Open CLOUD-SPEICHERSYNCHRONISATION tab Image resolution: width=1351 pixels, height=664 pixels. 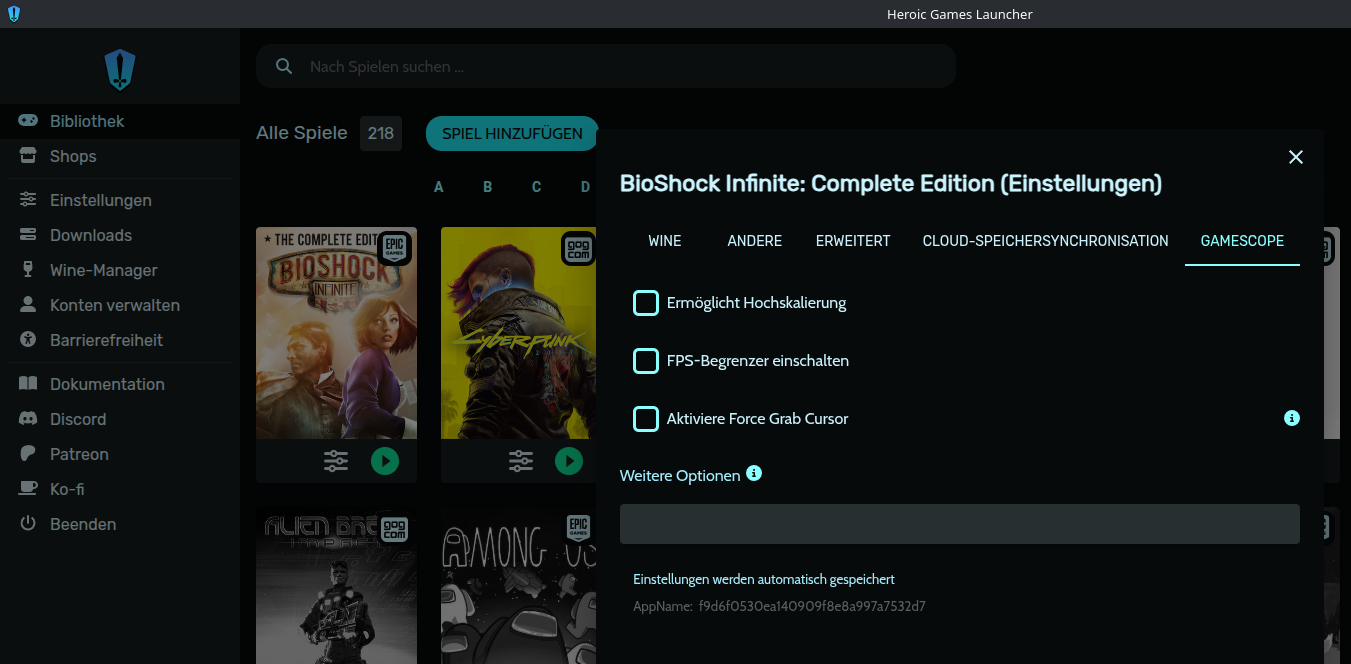(x=1046, y=241)
